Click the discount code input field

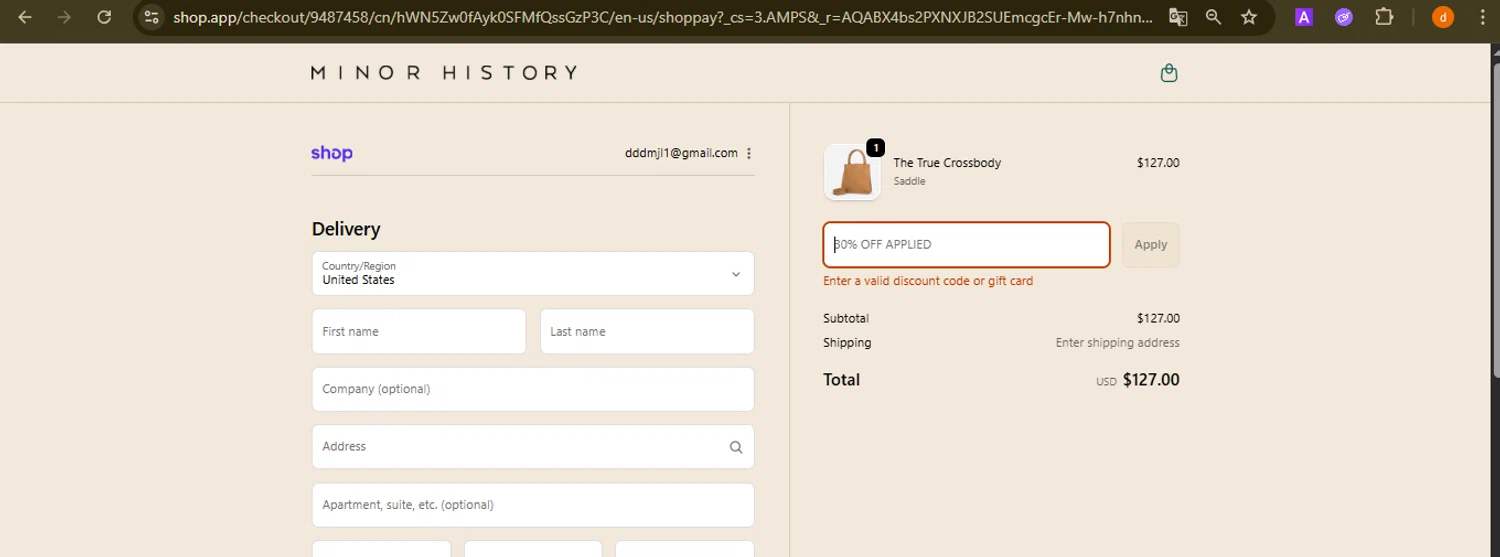pyautogui.click(x=966, y=244)
